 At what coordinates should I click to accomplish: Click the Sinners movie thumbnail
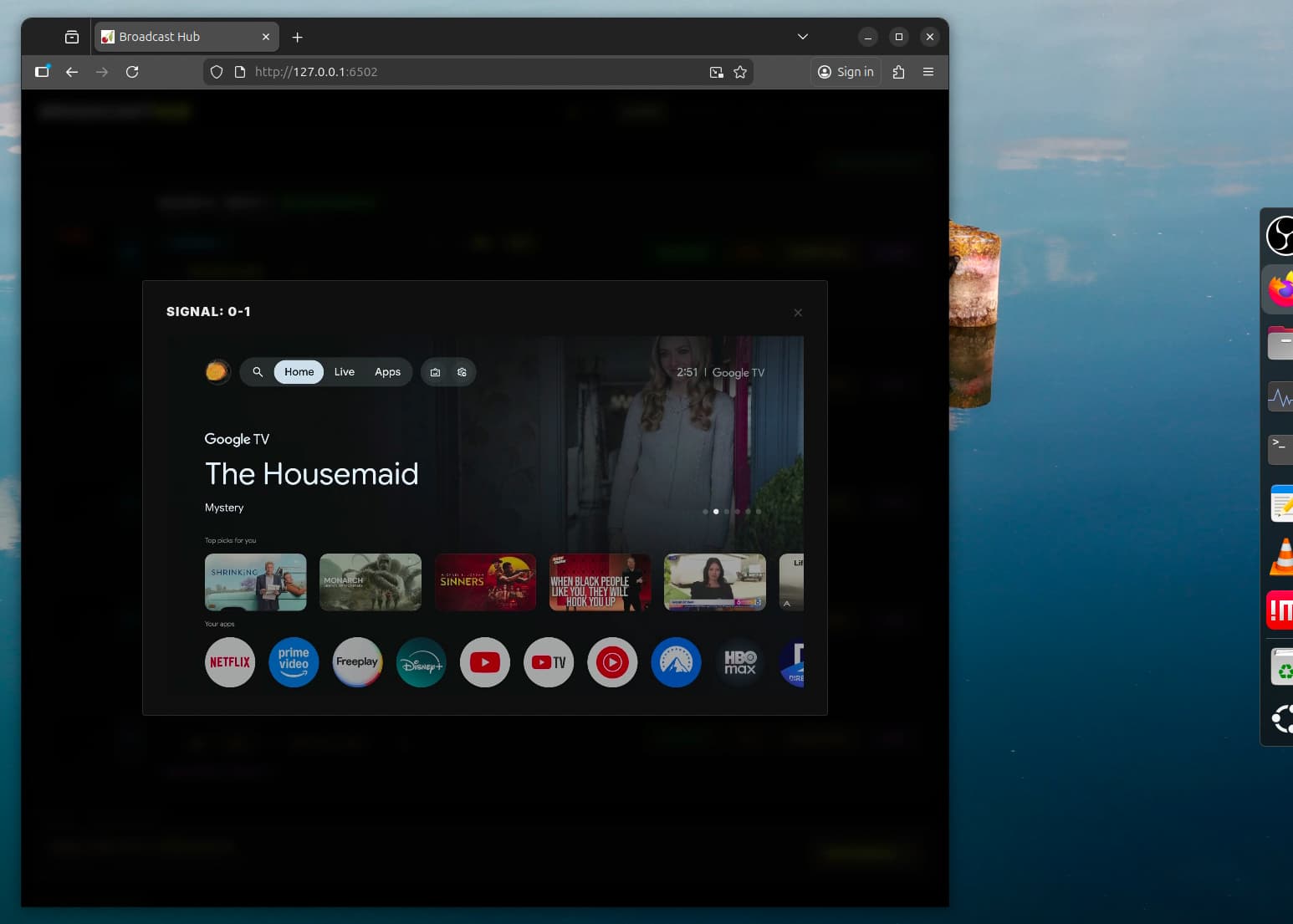(x=485, y=582)
